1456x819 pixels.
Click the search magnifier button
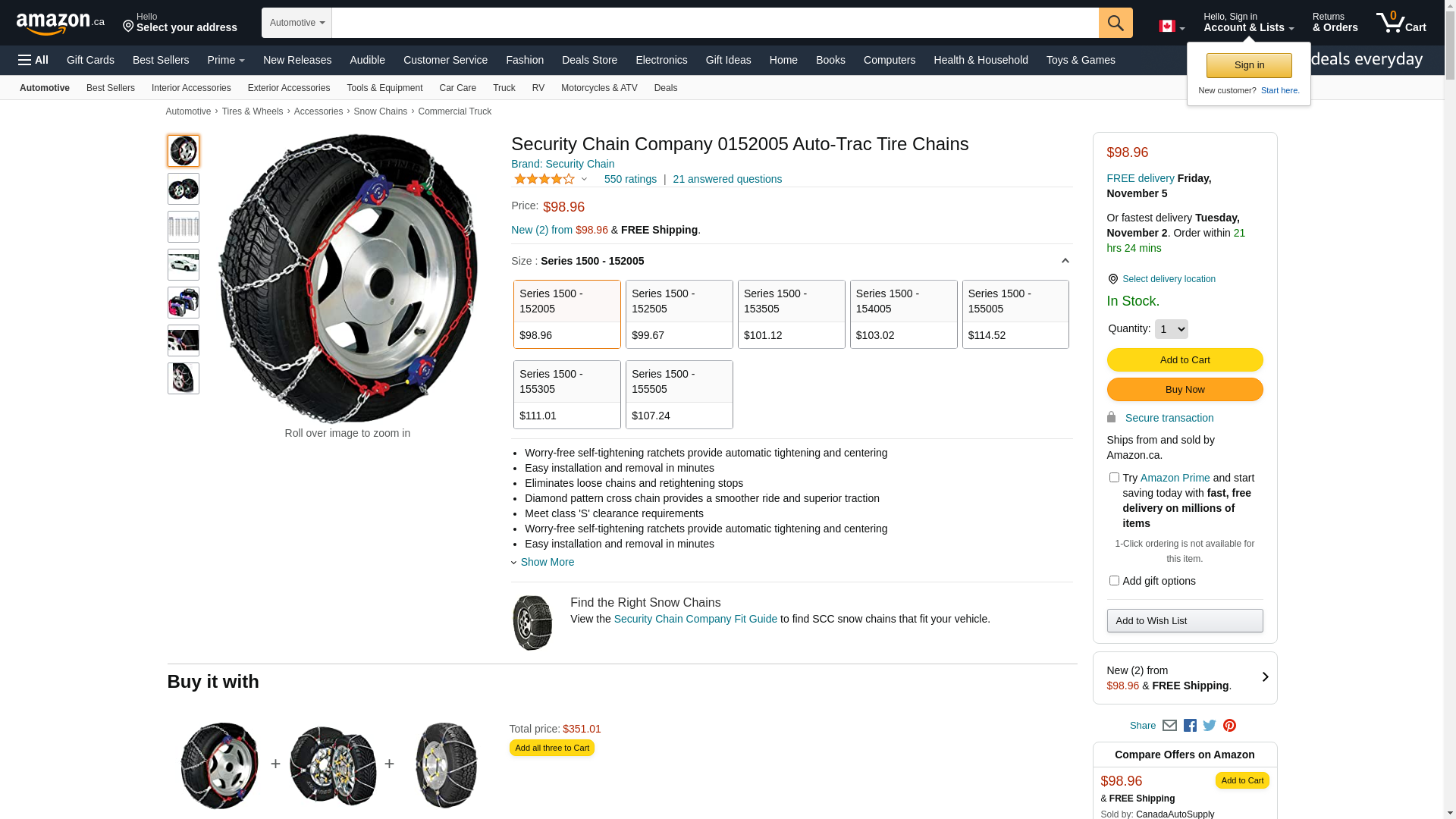[1115, 23]
